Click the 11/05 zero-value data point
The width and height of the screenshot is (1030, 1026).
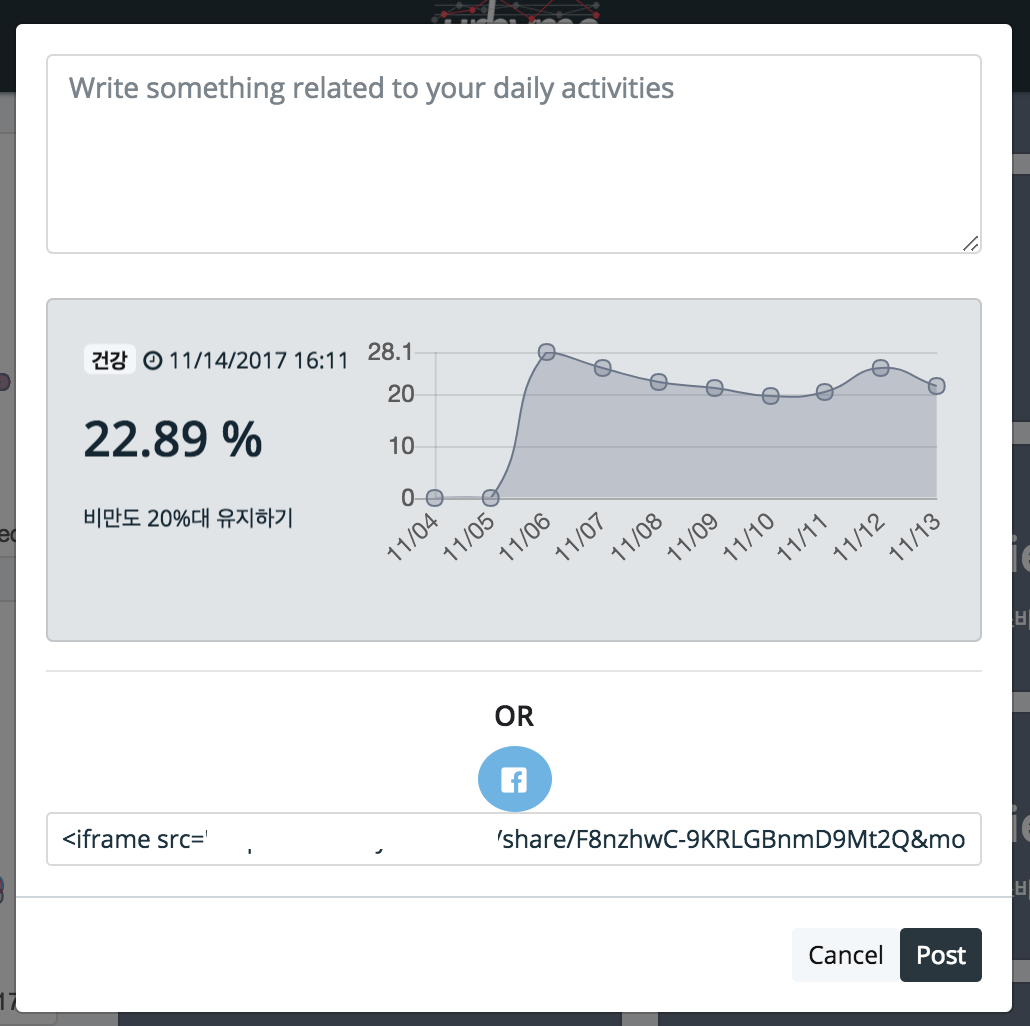tap(490, 498)
